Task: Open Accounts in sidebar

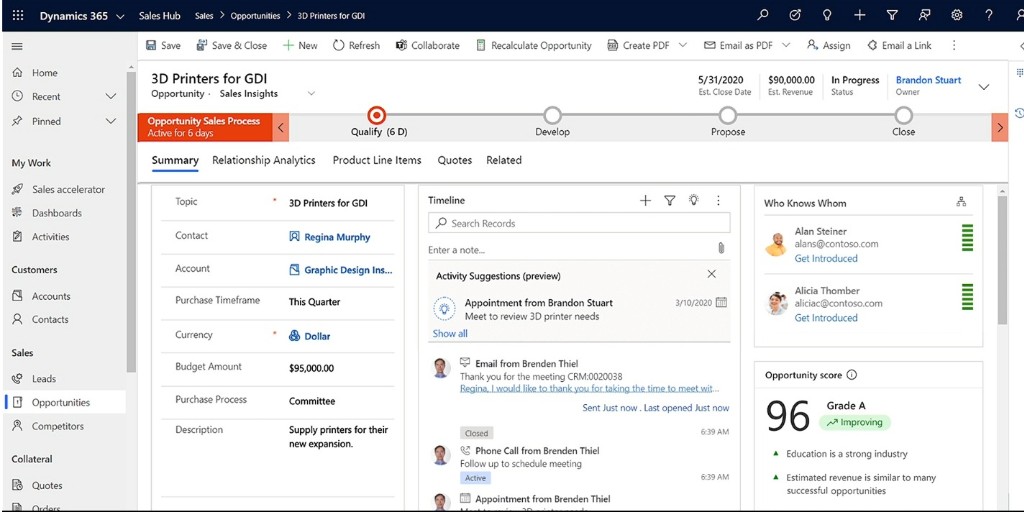Action: (51, 296)
